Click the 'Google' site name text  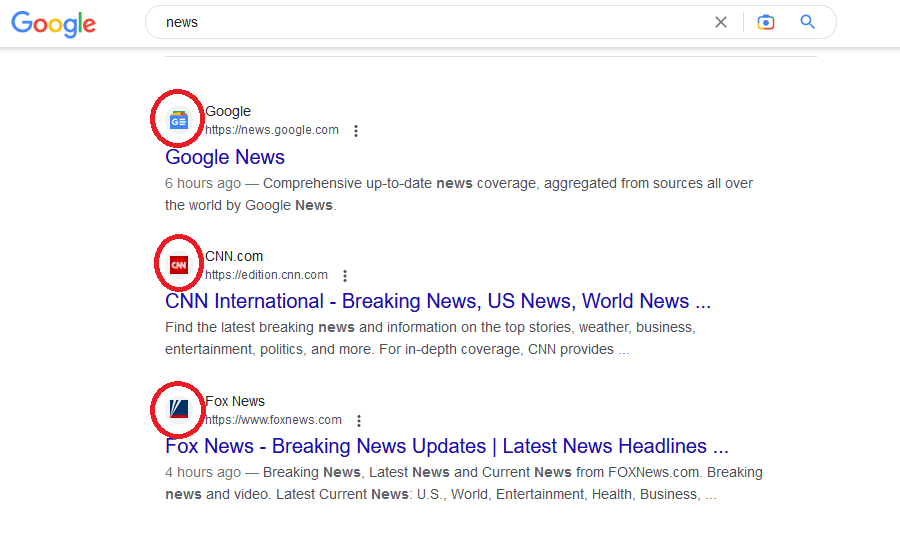228,111
